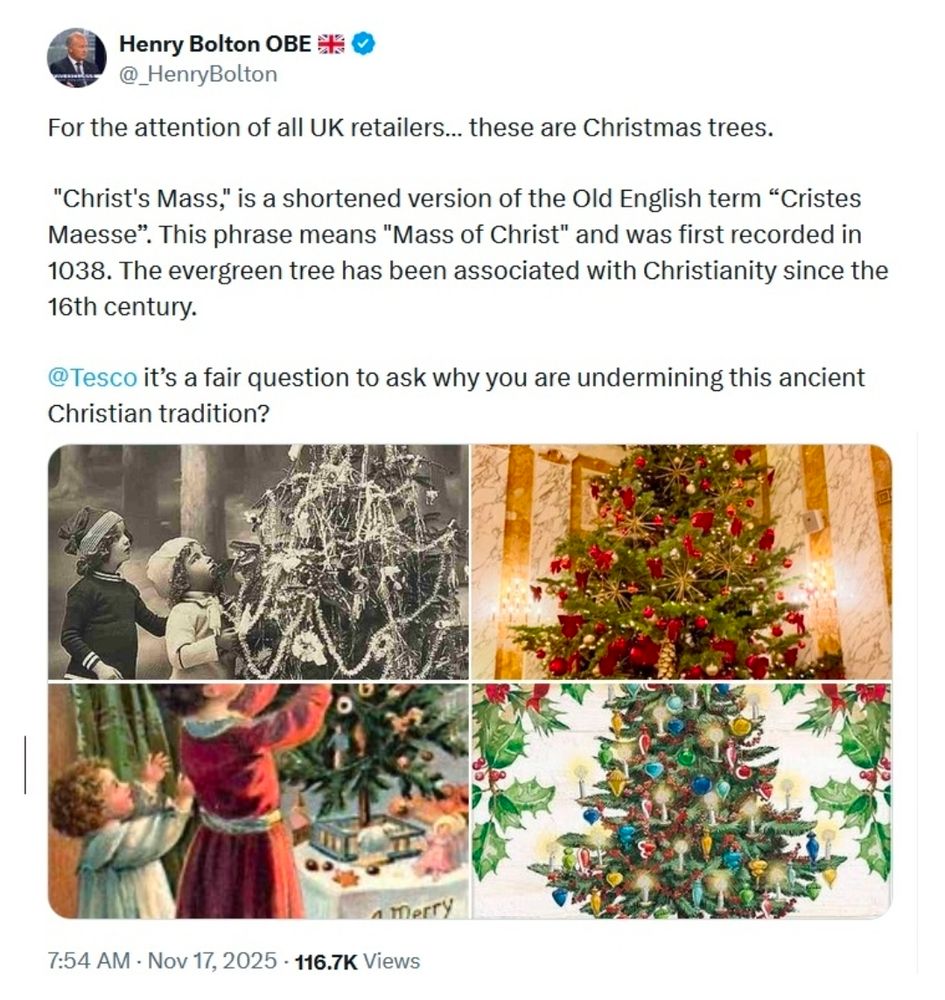Click the 7:54 AM timestamp
The image size is (945, 1000).
89,961
